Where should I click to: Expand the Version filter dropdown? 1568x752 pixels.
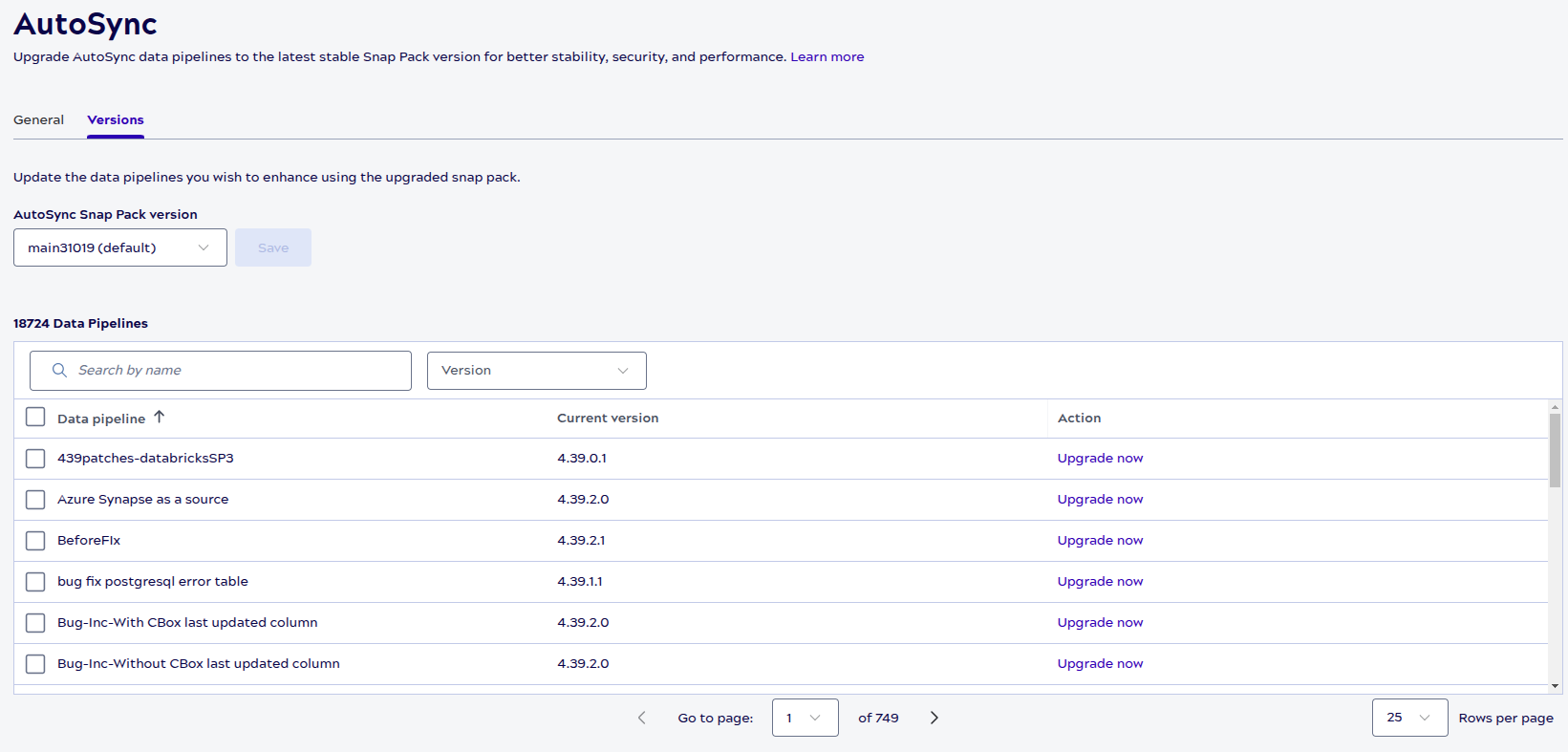click(536, 371)
